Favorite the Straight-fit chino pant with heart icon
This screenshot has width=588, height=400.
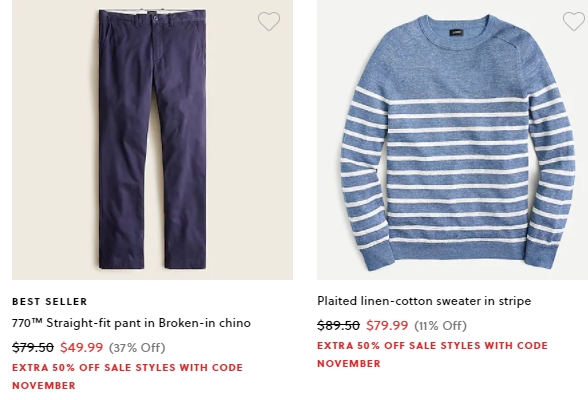269,21
